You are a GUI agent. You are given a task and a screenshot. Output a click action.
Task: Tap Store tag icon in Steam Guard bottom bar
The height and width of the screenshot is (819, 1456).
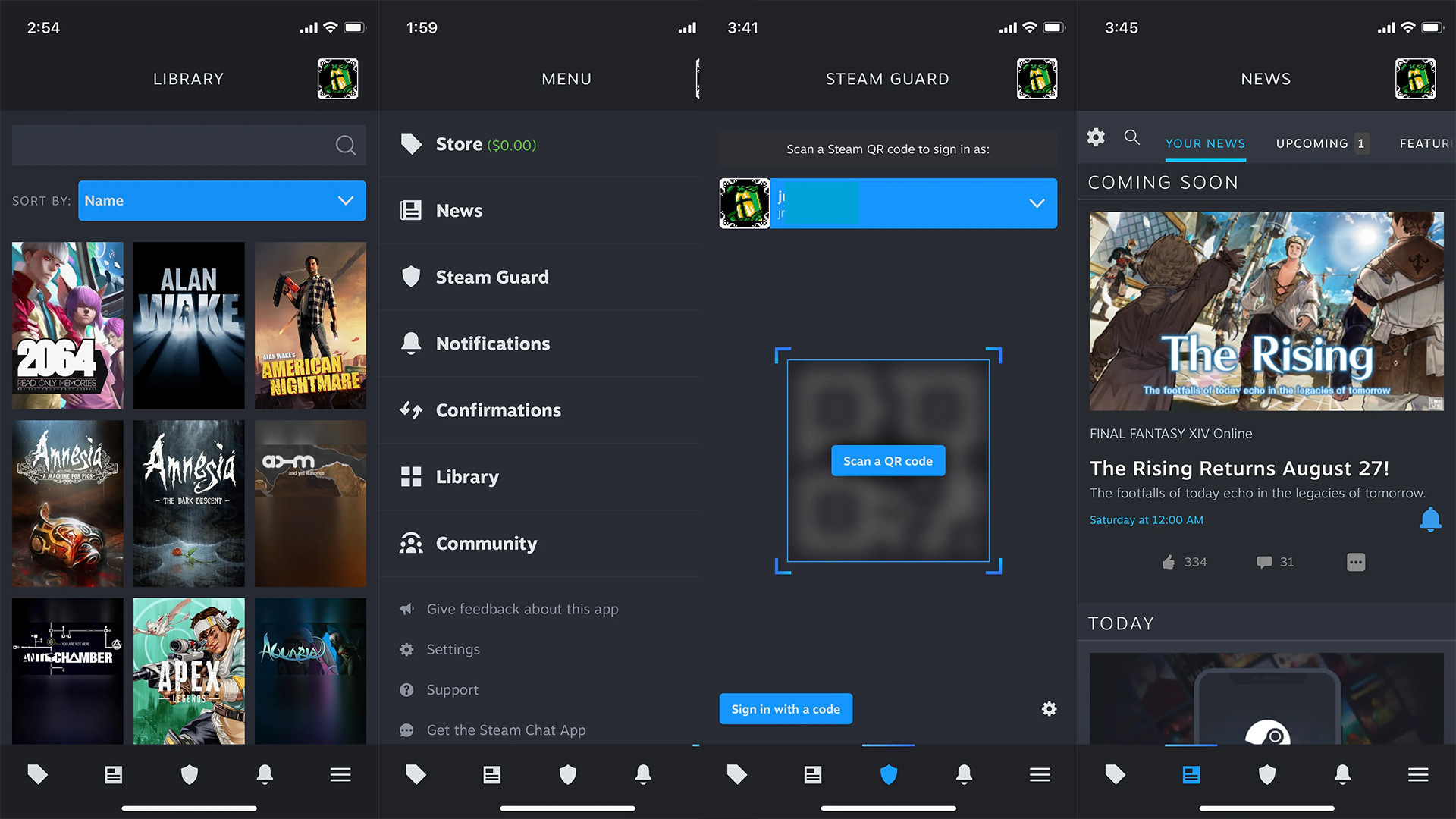[x=737, y=774]
